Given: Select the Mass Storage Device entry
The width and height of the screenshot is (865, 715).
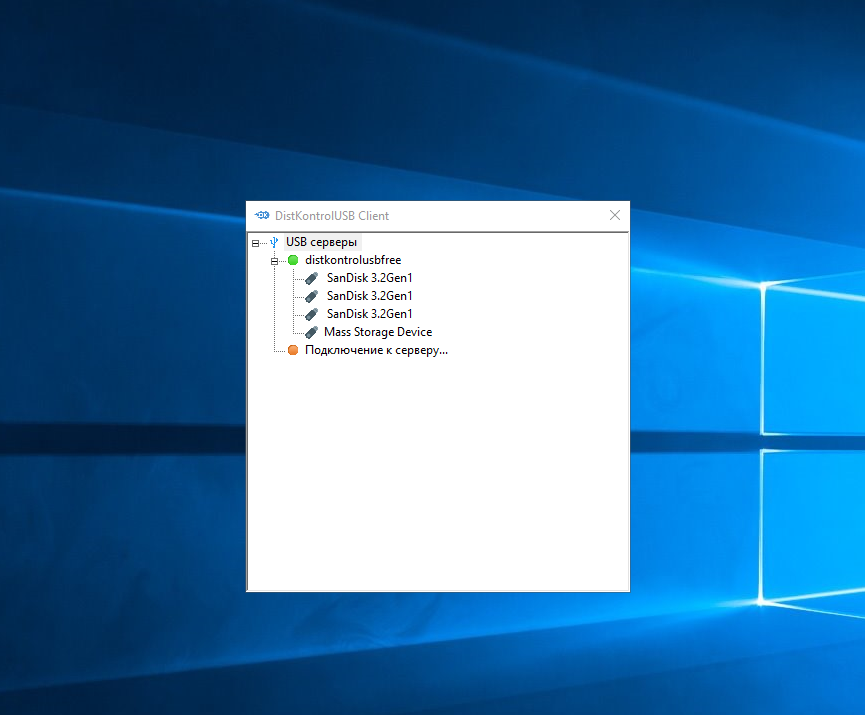Looking at the screenshot, I should (x=378, y=332).
